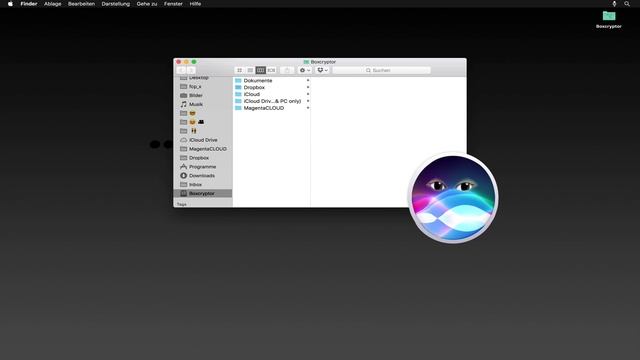Viewport: 640px width, 360px height.
Task: Click the Downloads arrow icon in sidebar
Action: click(184, 176)
